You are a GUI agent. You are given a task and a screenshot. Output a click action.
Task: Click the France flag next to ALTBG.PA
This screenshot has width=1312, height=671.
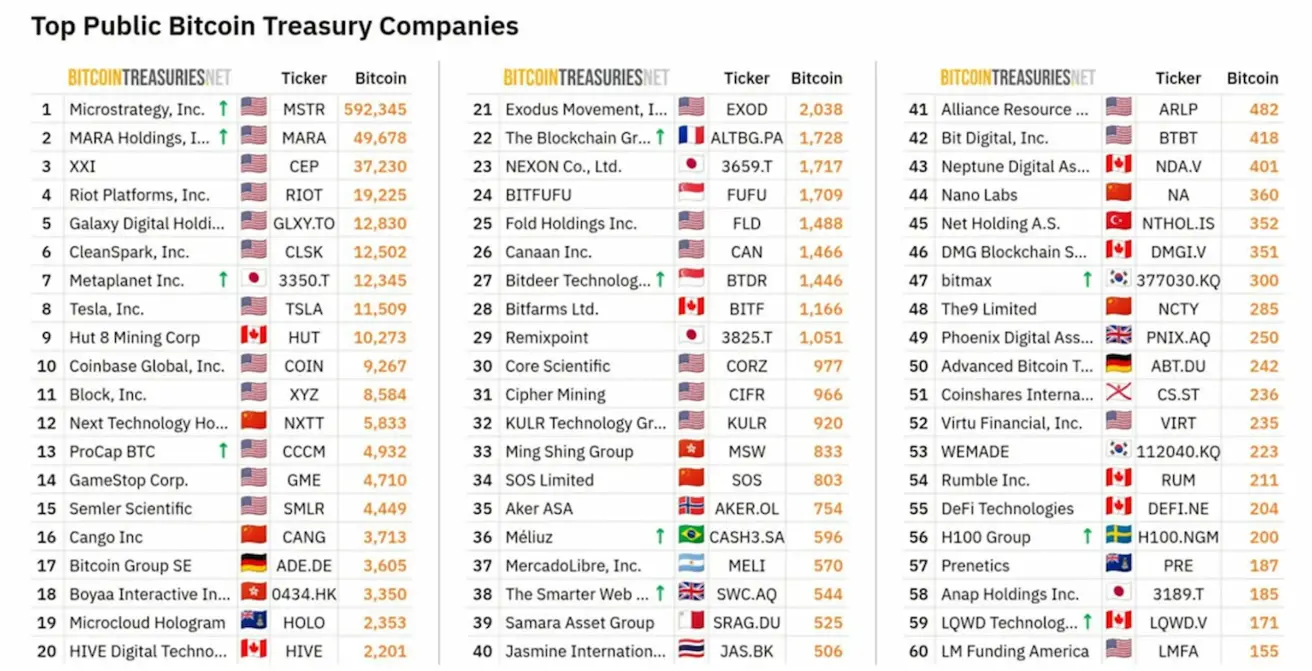point(691,137)
